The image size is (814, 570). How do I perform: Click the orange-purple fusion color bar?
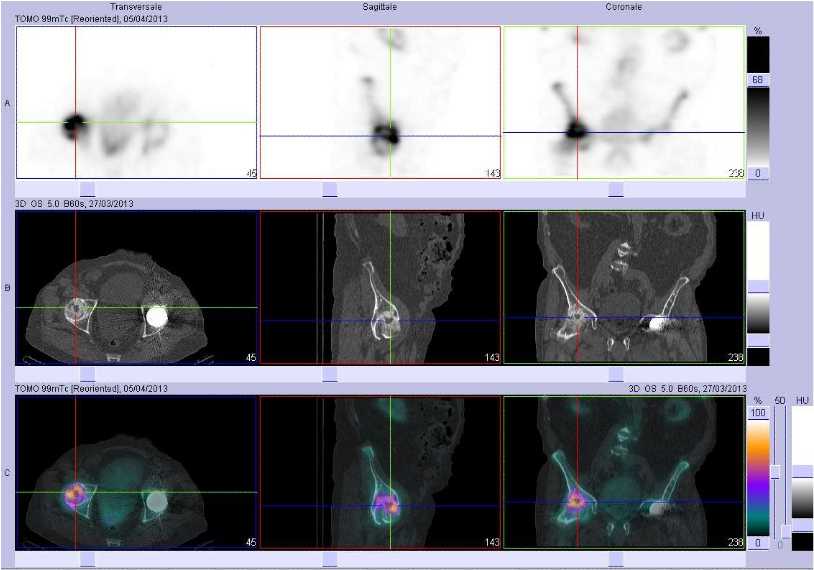[x=758, y=478]
